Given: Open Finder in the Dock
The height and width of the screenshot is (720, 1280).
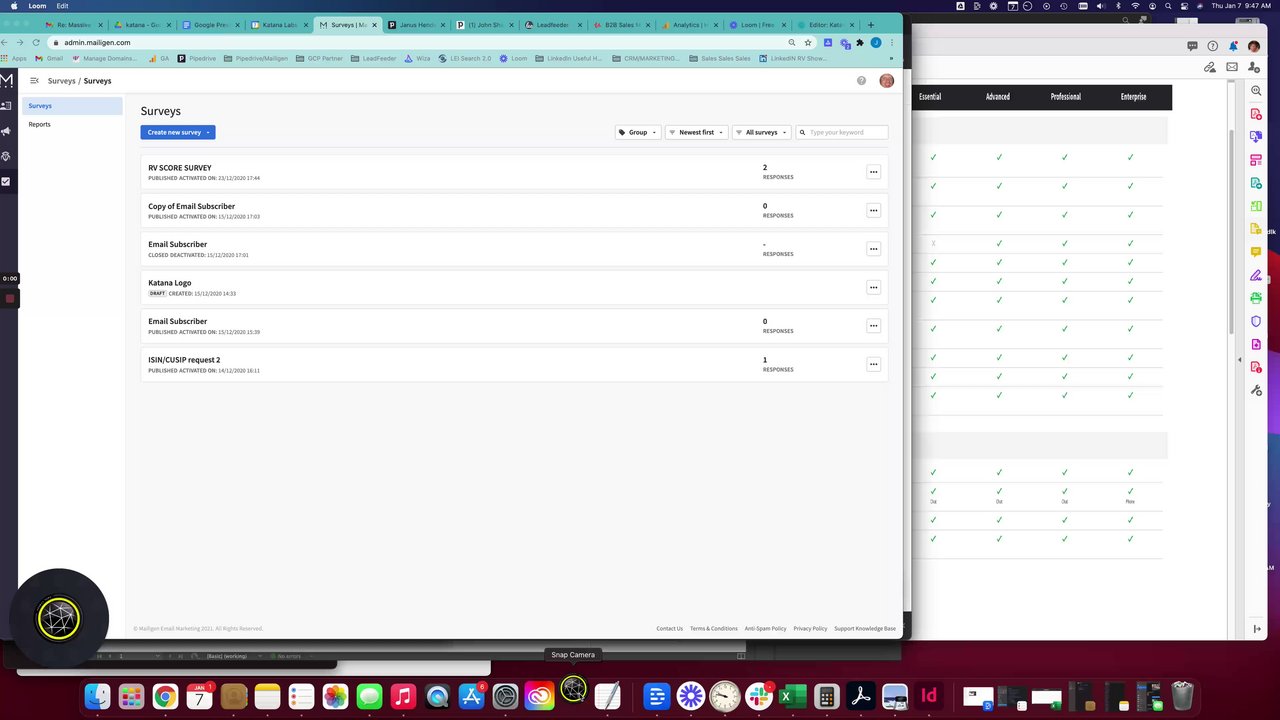Looking at the screenshot, I should tap(97, 696).
